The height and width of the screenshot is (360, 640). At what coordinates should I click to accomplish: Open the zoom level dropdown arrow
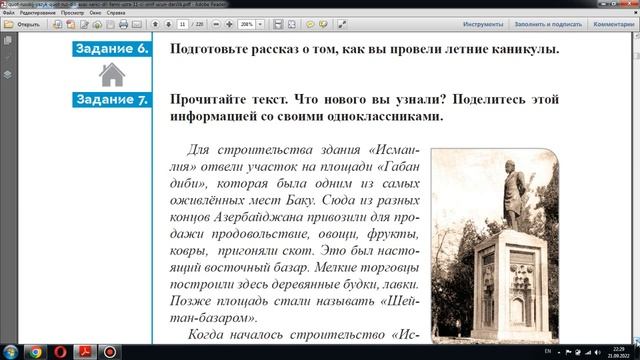pyautogui.click(x=260, y=24)
